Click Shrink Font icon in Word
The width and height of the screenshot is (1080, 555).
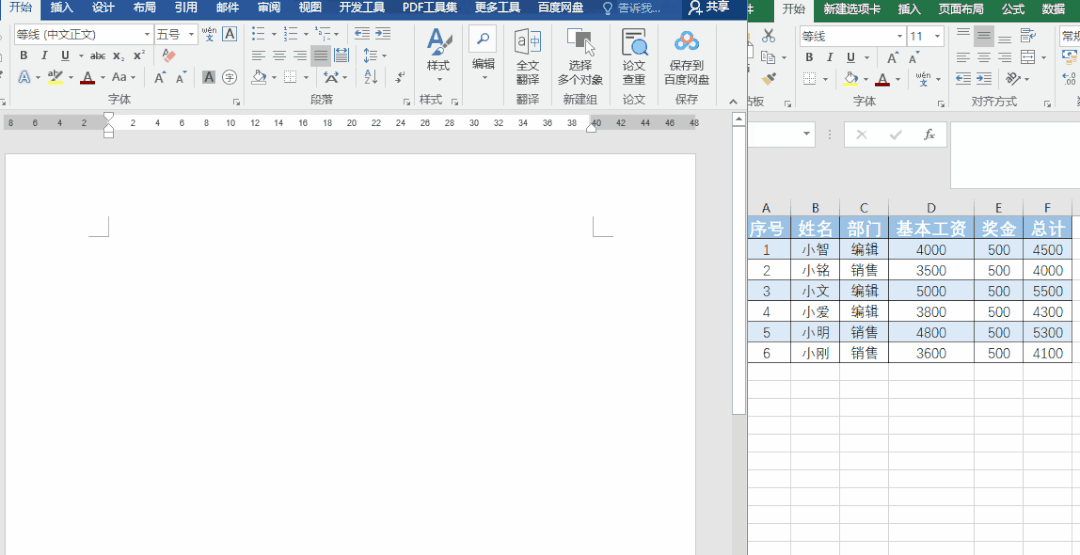(x=180, y=78)
